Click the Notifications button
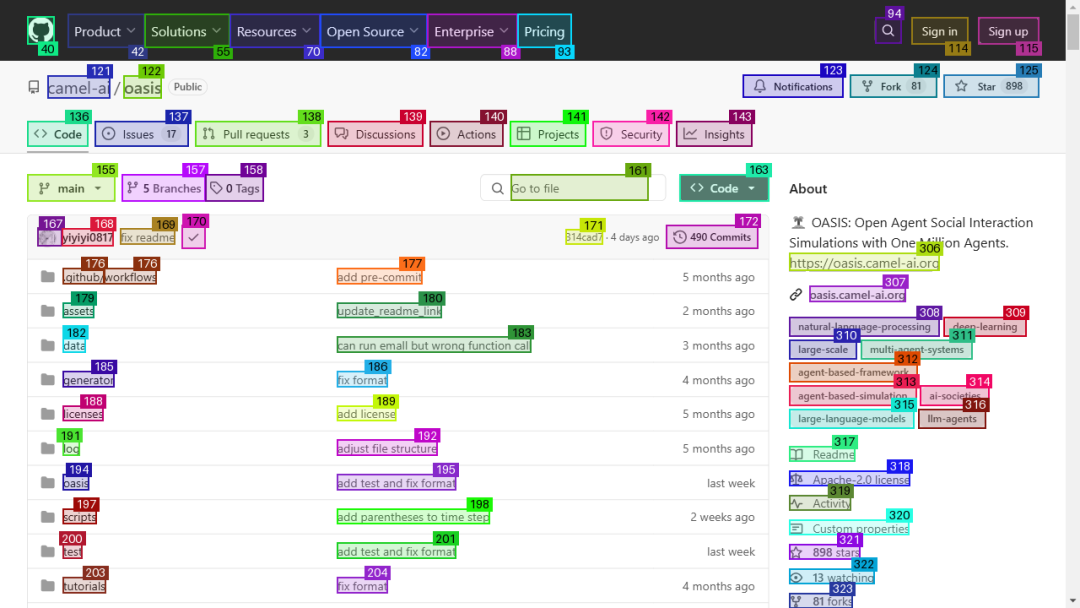Screen dimensions: 1080x608 (x=793, y=86)
